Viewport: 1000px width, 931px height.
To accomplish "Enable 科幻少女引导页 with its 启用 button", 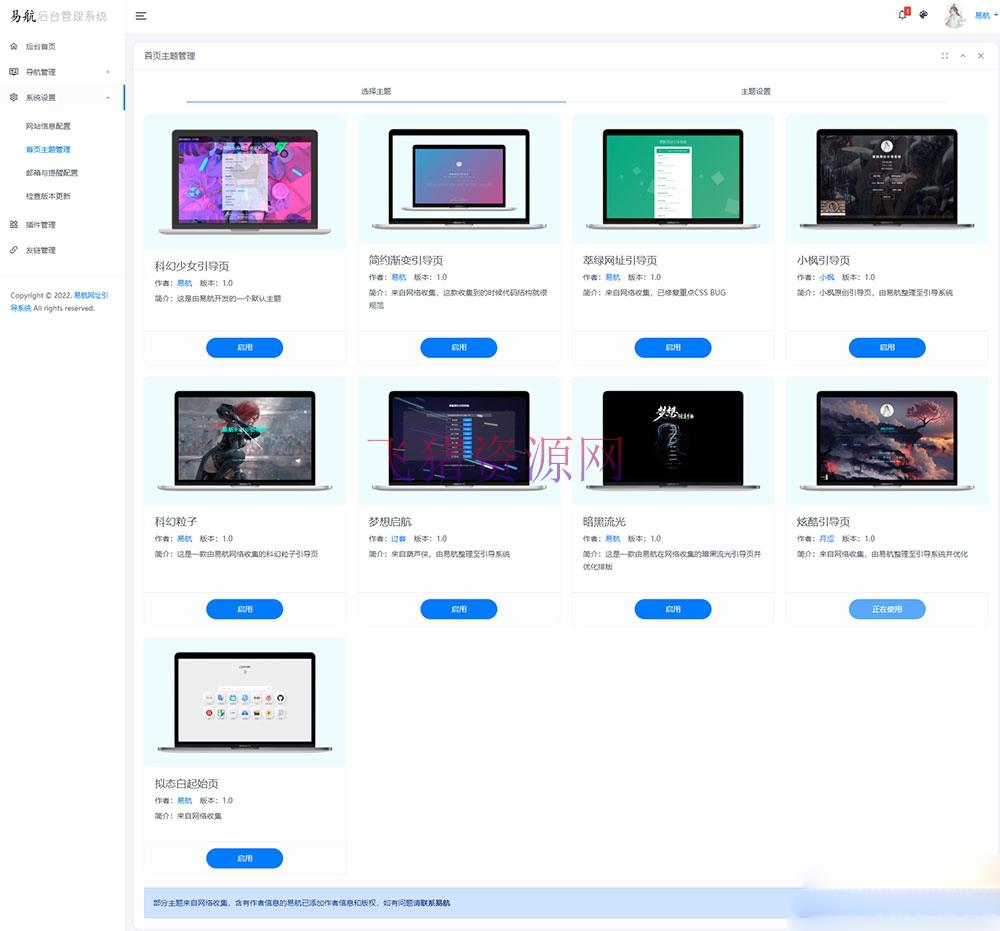I will coord(244,347).
